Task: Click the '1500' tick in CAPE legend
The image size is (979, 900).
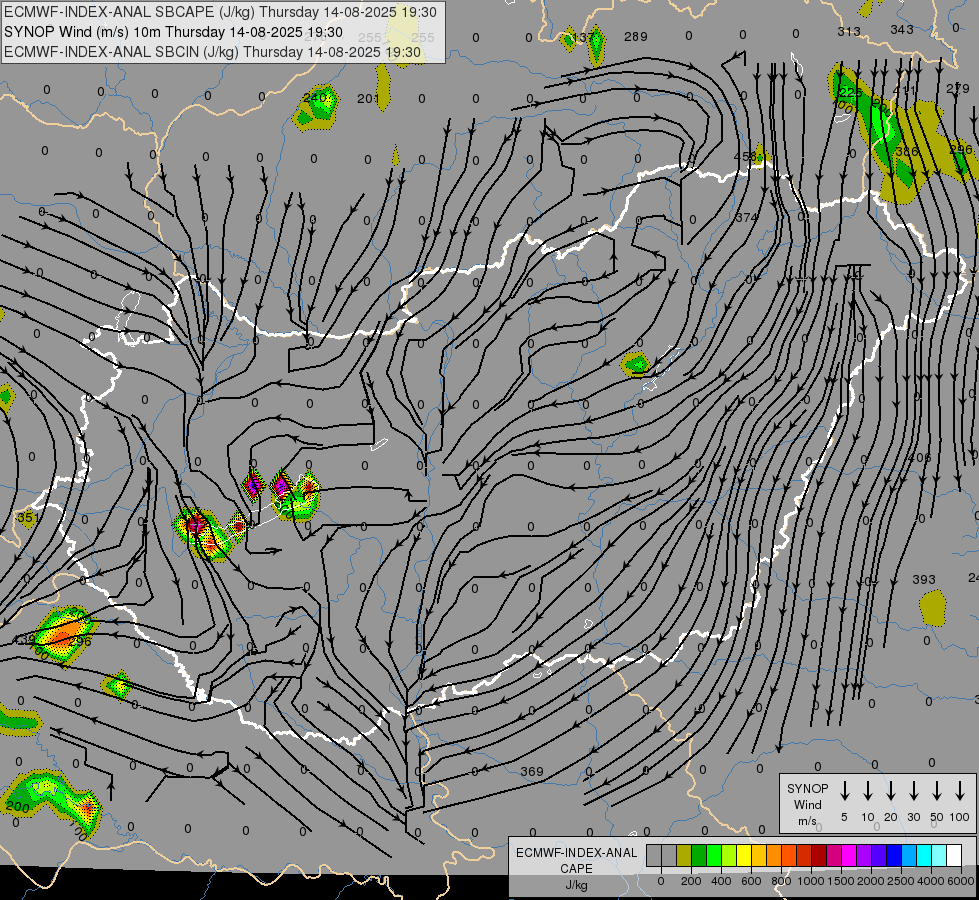Action: click(x=841, y=881)
